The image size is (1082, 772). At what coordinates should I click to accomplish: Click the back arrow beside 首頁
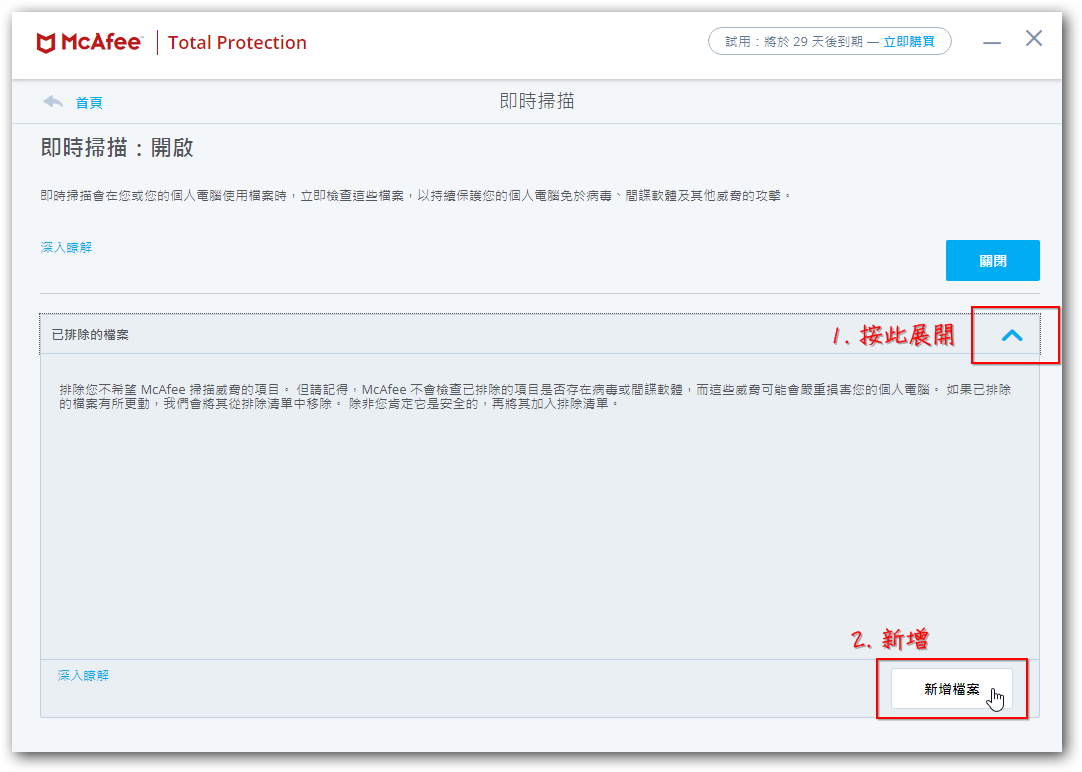[53, 102]
